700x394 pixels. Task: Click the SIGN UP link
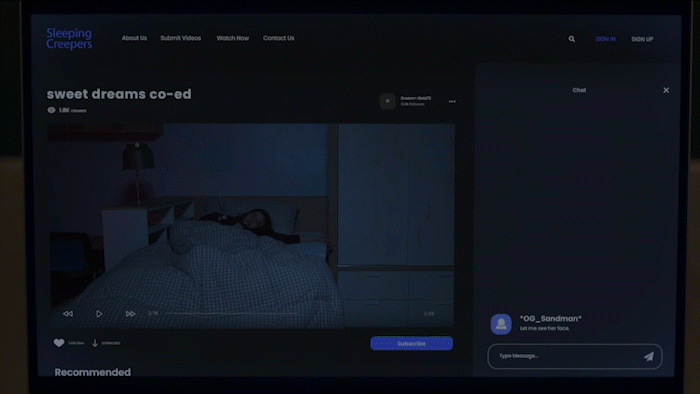[x=642, y=39]
